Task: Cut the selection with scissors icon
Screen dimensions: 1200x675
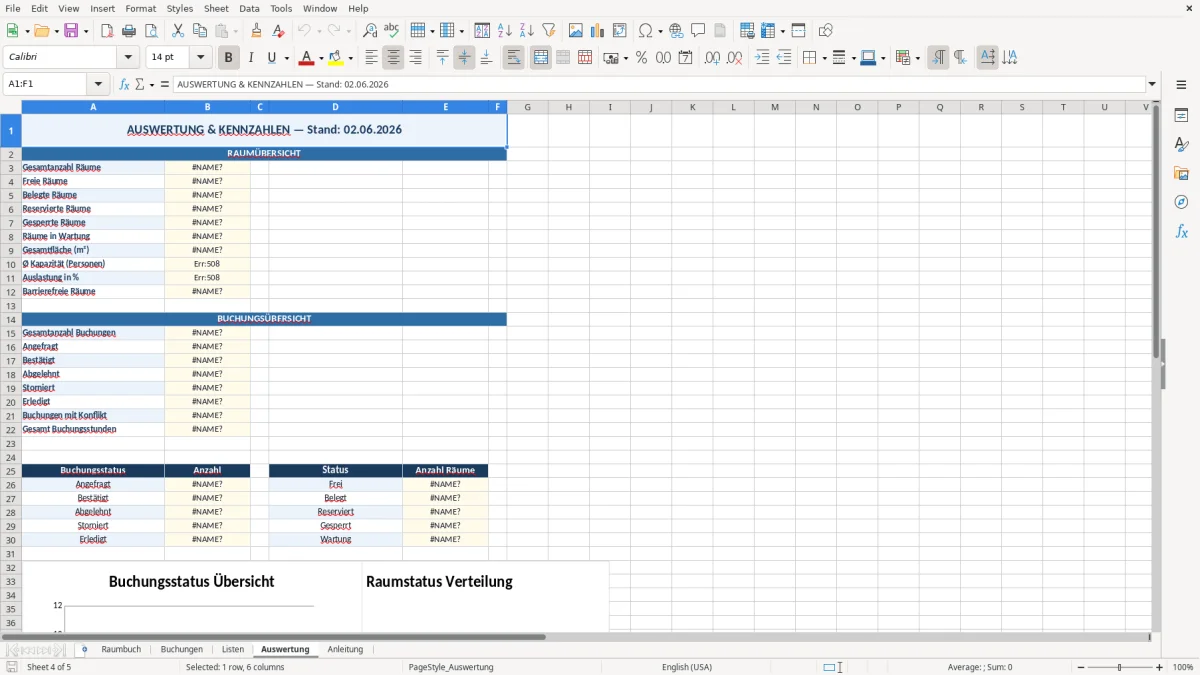Action: (x=178, y=31)
